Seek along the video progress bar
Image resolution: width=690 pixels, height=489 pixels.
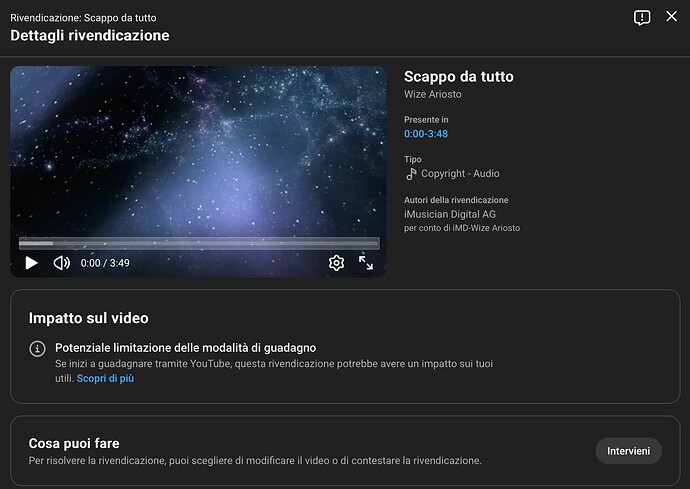[x=199, y=243]
